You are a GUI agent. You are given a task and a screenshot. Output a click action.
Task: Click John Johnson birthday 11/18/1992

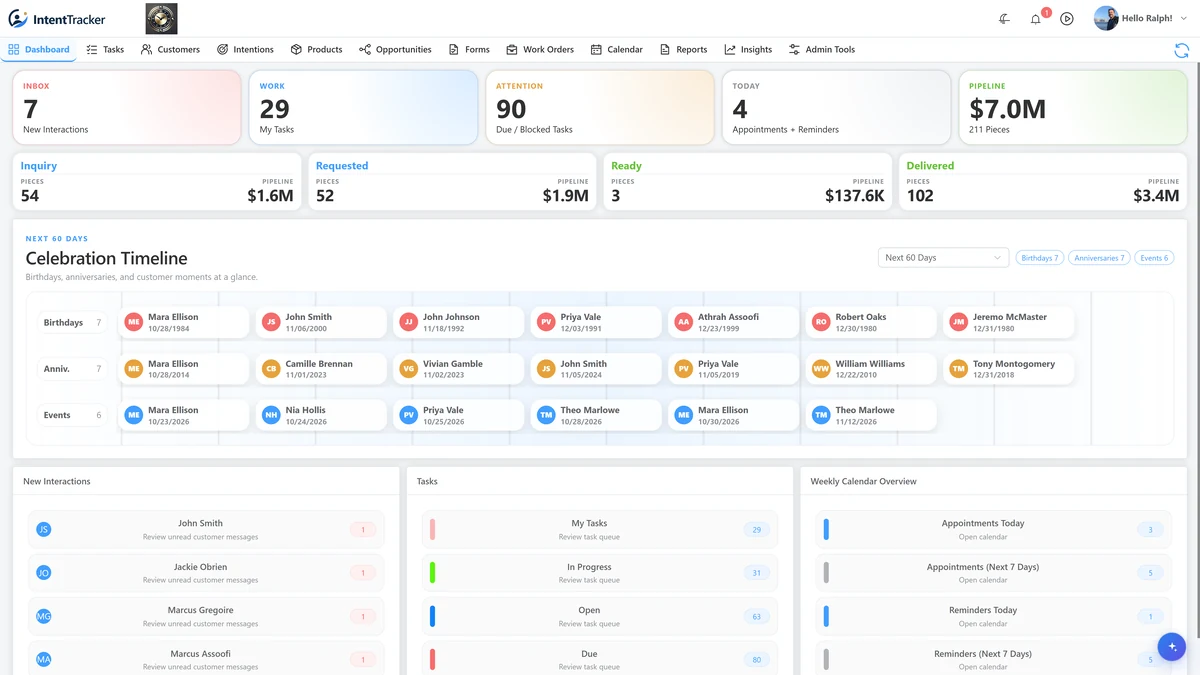[x=459, y=322]
